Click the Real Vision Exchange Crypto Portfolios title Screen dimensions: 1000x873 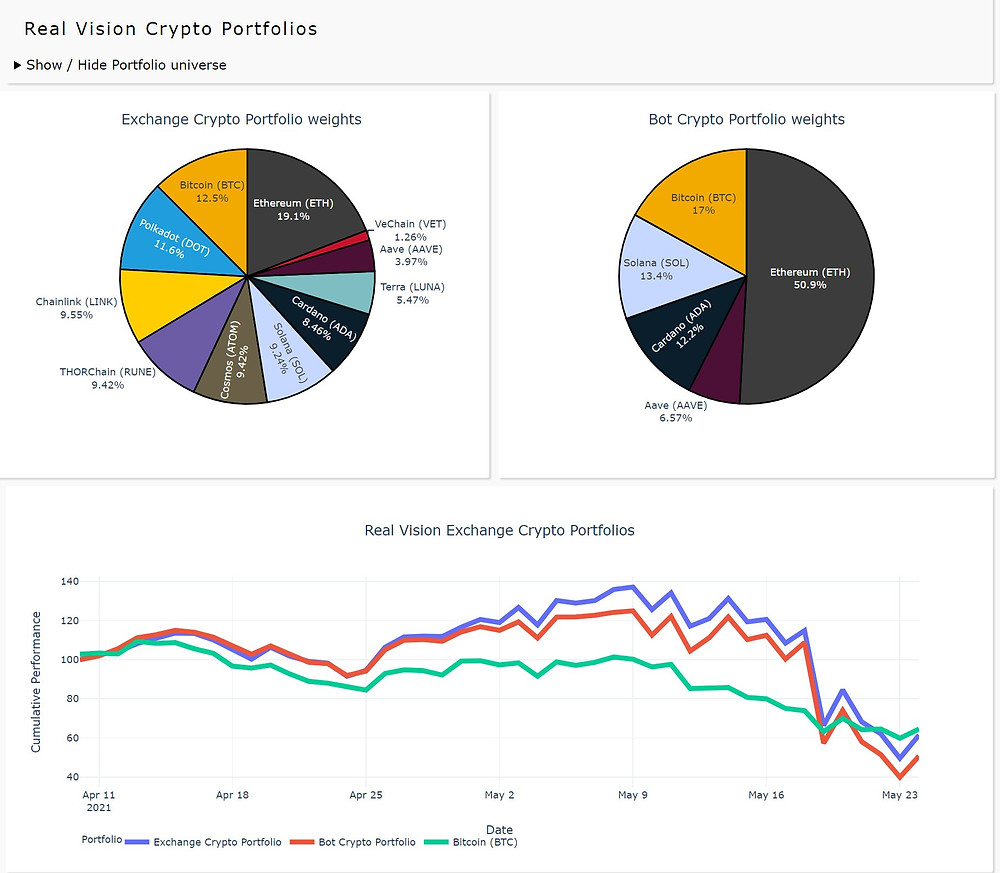click(499, 531)
